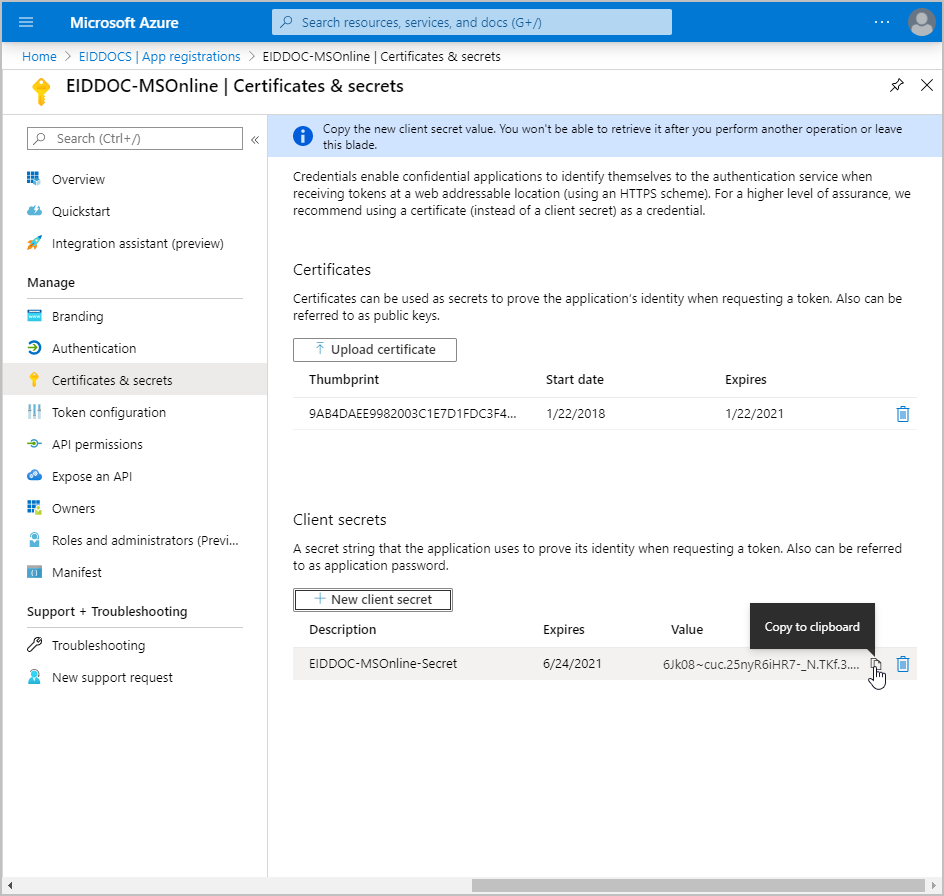Delete the EIDDOC-MSOnline-Secret client secret
Image resolution: width=944 pixels, height=896 pixels.
[903, 664]
